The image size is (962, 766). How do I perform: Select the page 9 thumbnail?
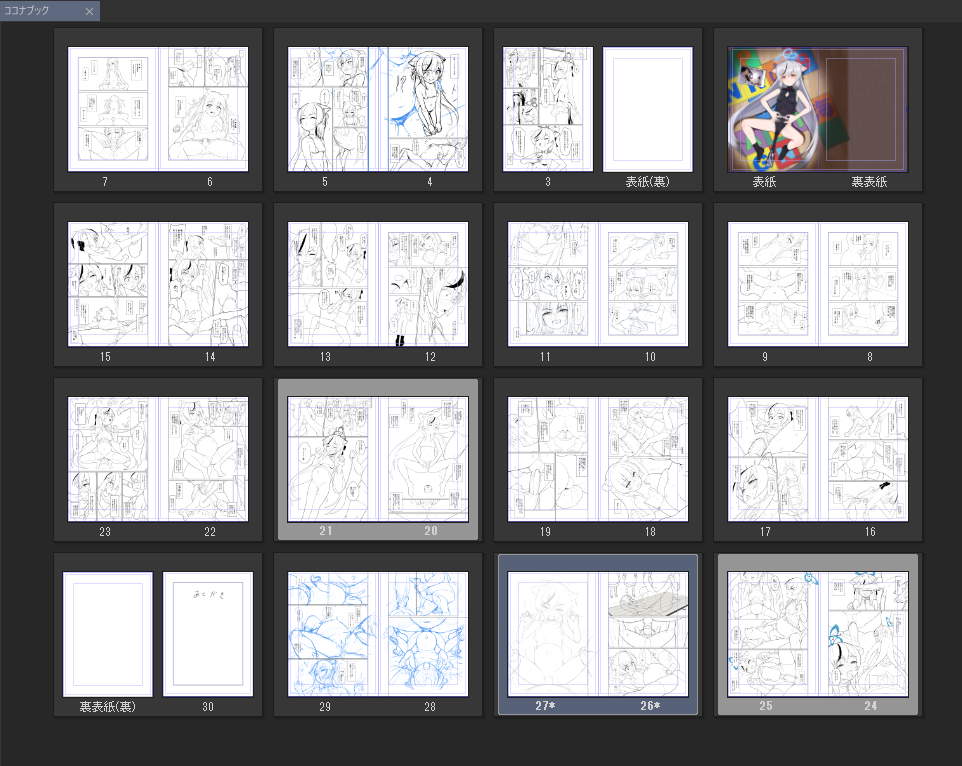(772, 284)
